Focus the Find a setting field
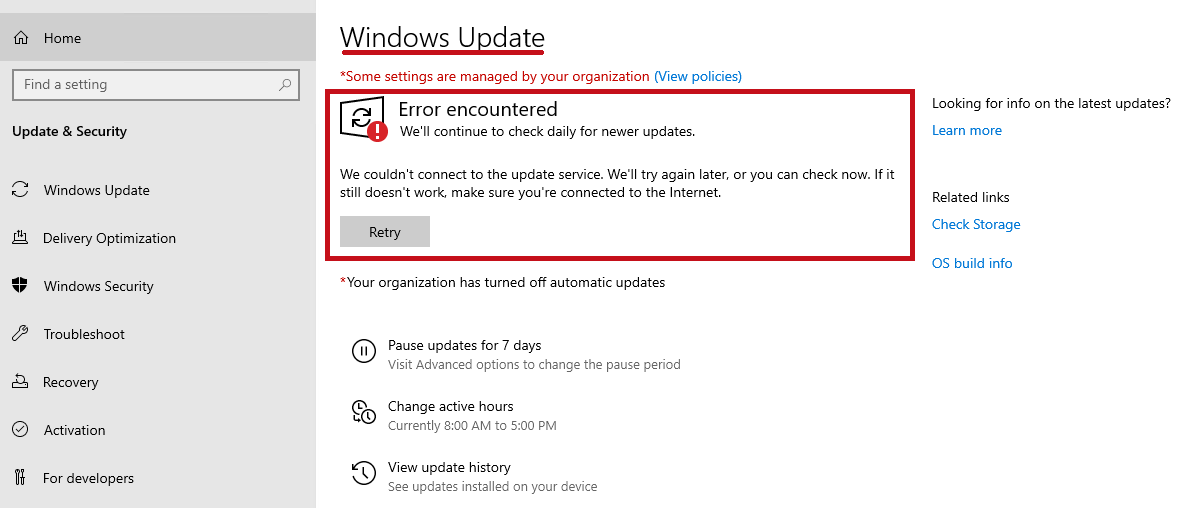Viewport: 1182px width, 508px height. 156,84
